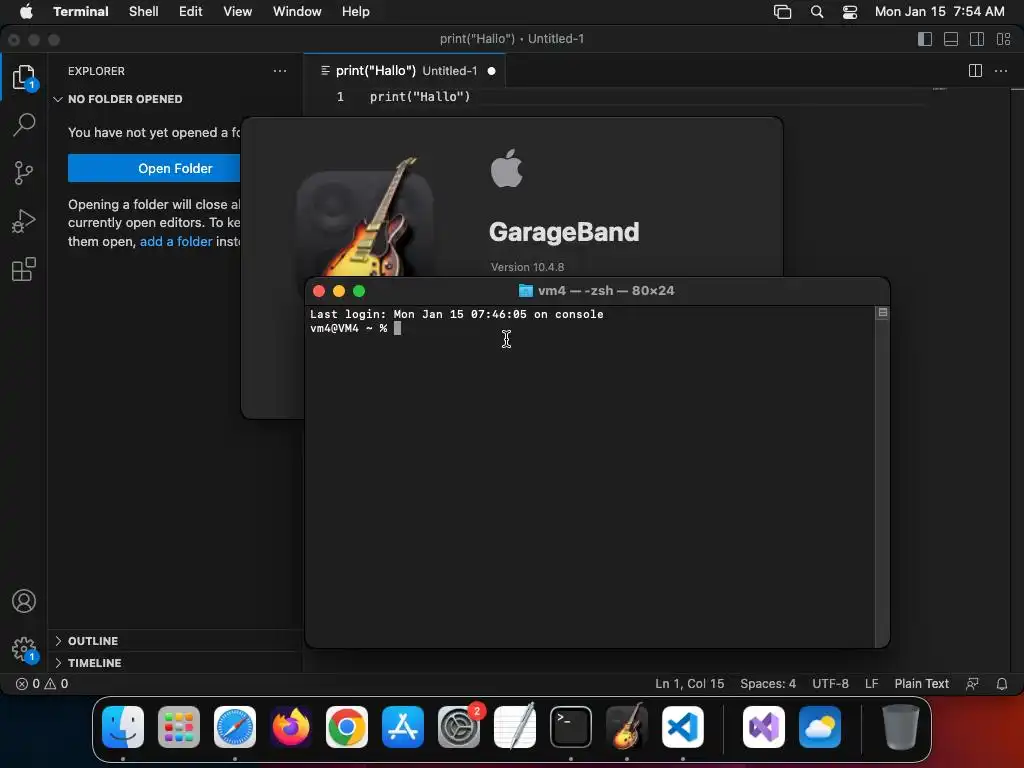Screen dimensions: 1024x768
Task: Open Launchpad from the Dock
Action: click(x=179, y=727)
